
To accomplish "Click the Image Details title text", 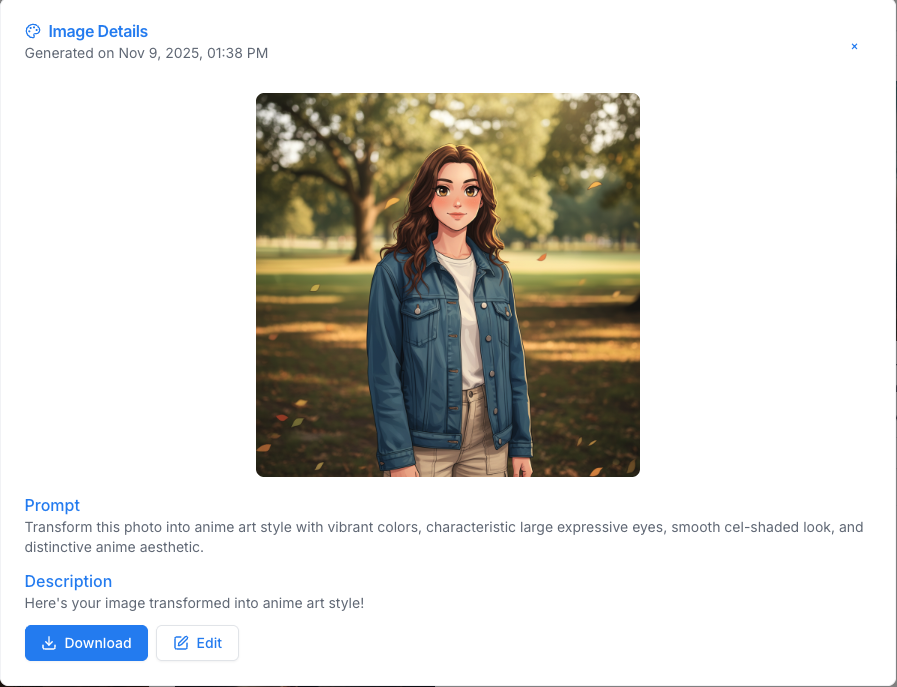I will tap(98, 32).
